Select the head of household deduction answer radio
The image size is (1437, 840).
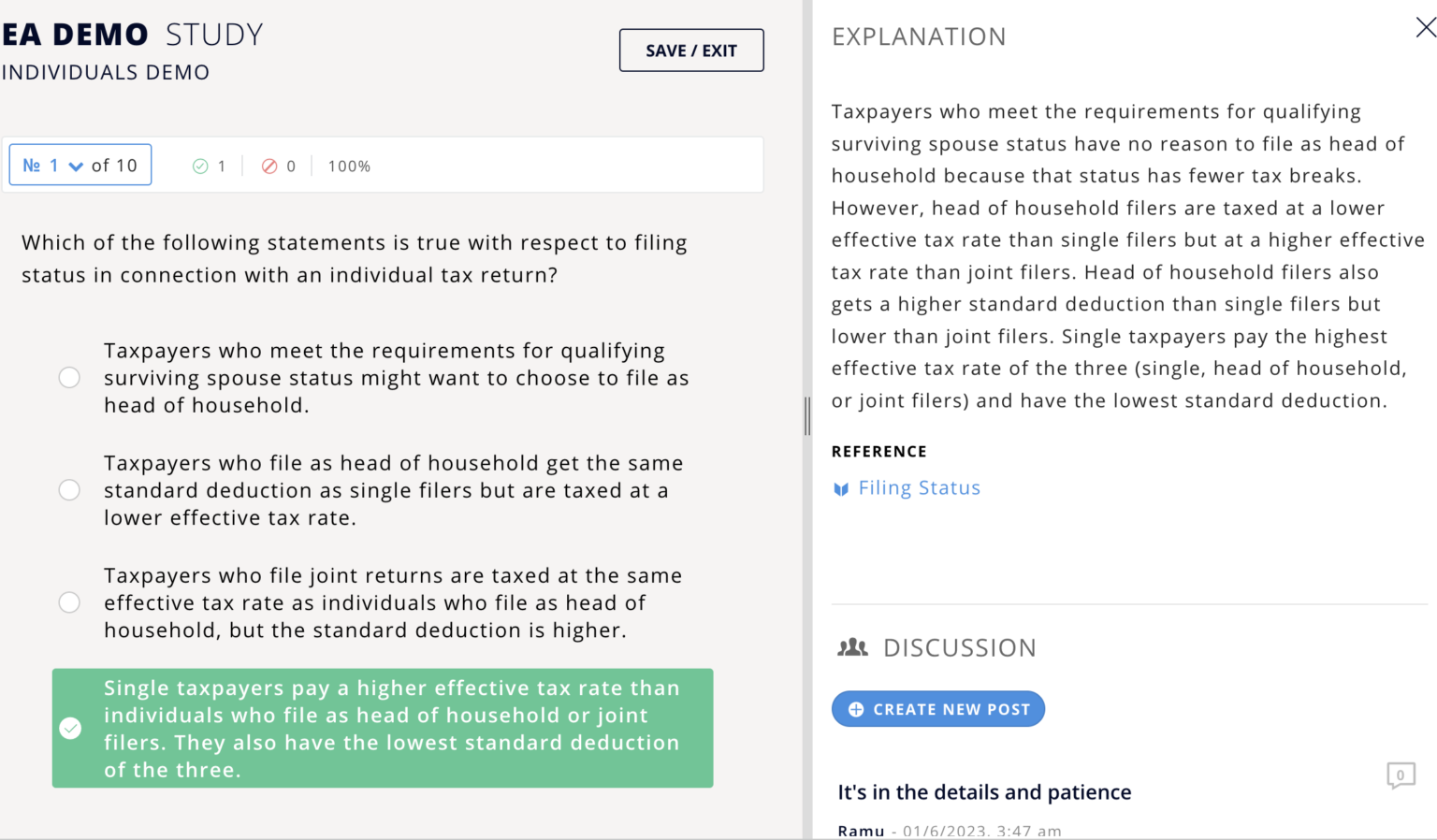point(69,489)
